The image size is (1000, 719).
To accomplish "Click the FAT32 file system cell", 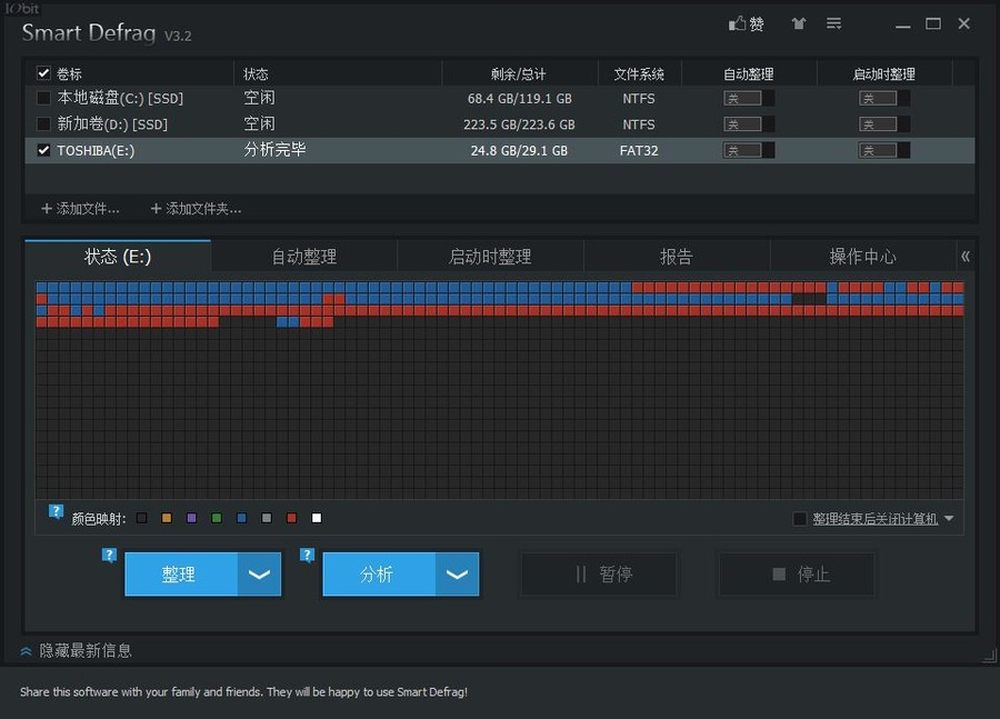I will pyautogui.click(x=639, y=151).
